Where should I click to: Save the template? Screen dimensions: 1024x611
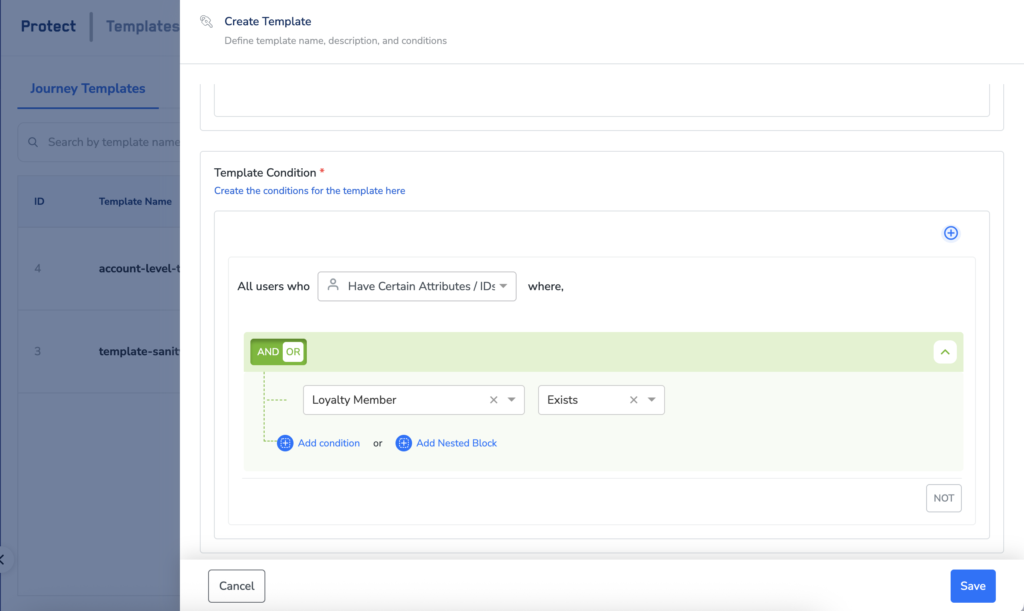(x=972, y=586)
